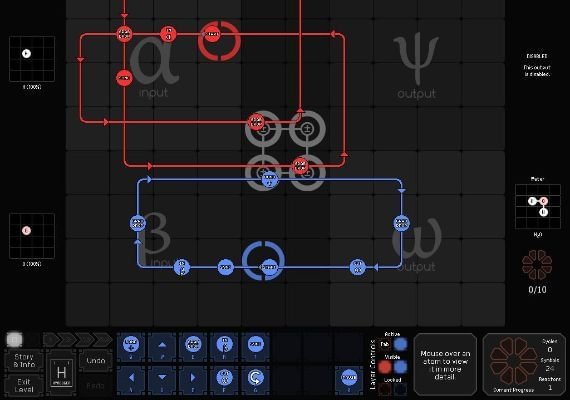Click the empty upper-right bonder
Screen dimensions: 570x400
tap(307, 129)
